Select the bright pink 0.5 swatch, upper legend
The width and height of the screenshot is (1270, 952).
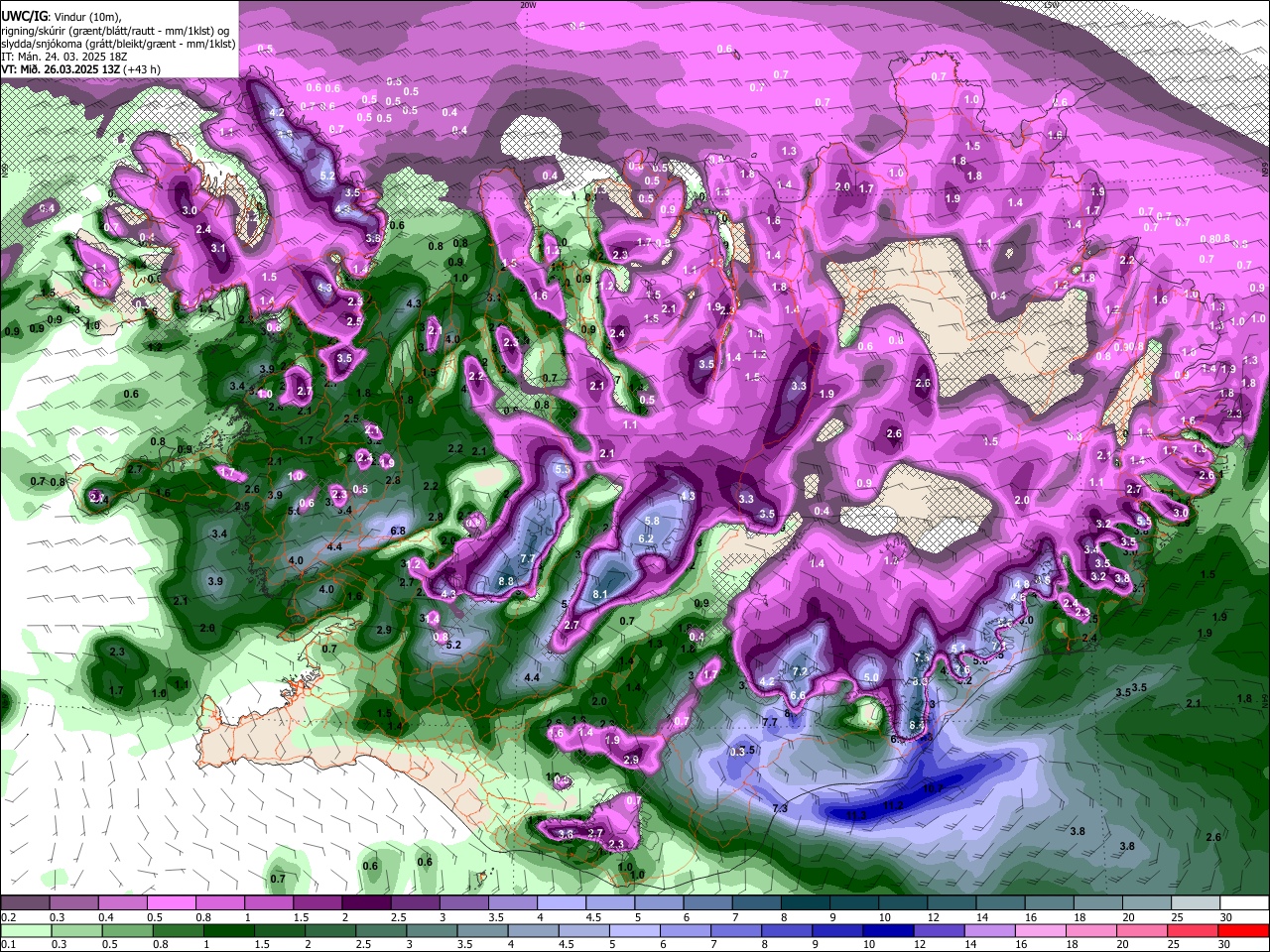[x=171, y=902]
